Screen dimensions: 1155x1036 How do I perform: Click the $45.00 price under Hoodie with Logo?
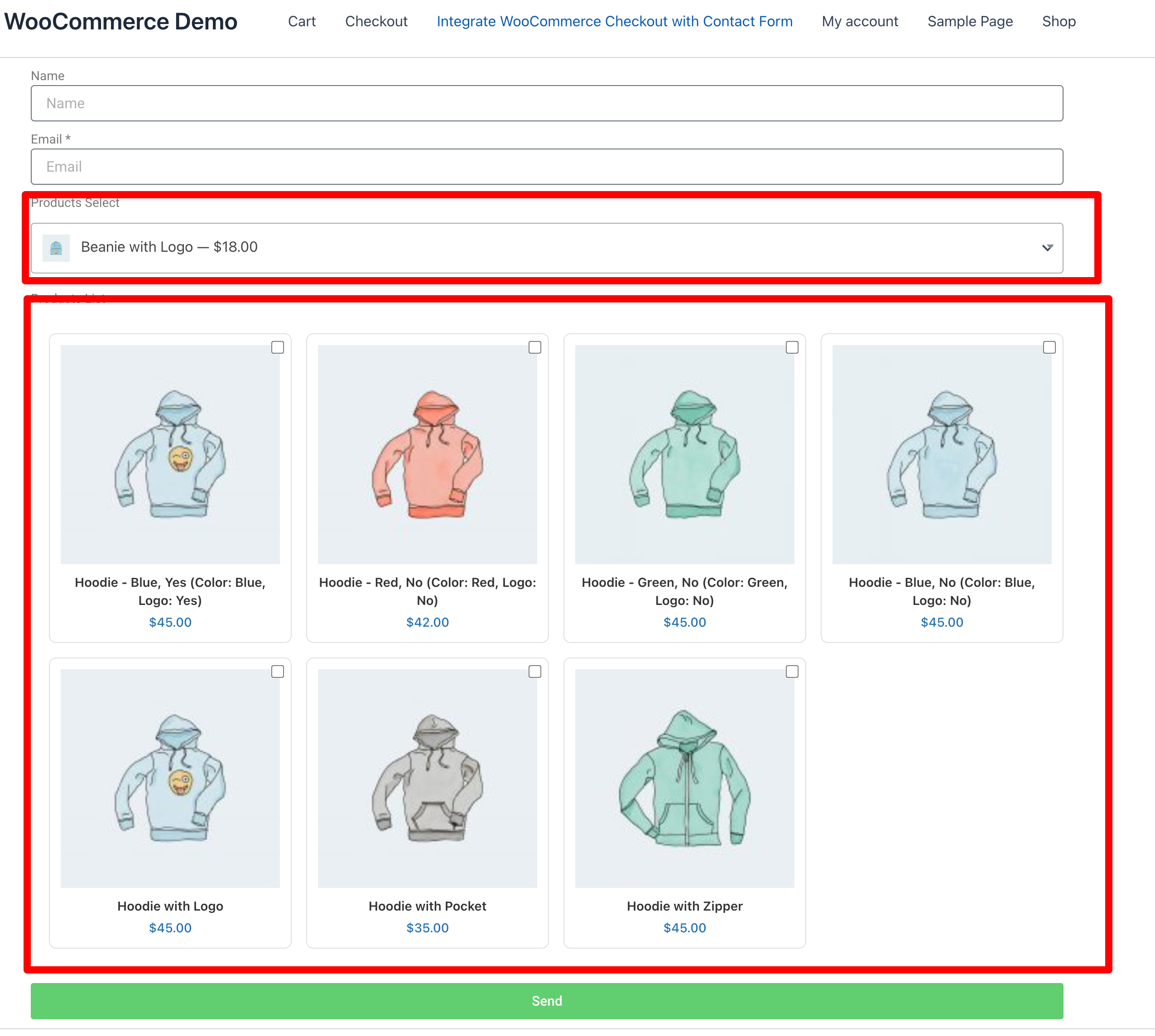[x=170, y=928]
